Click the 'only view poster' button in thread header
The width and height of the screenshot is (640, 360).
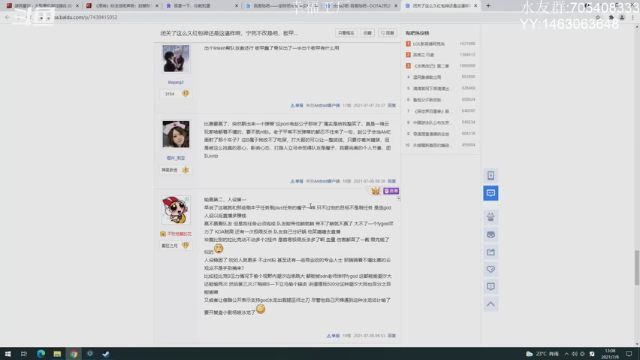coord(346,33)
